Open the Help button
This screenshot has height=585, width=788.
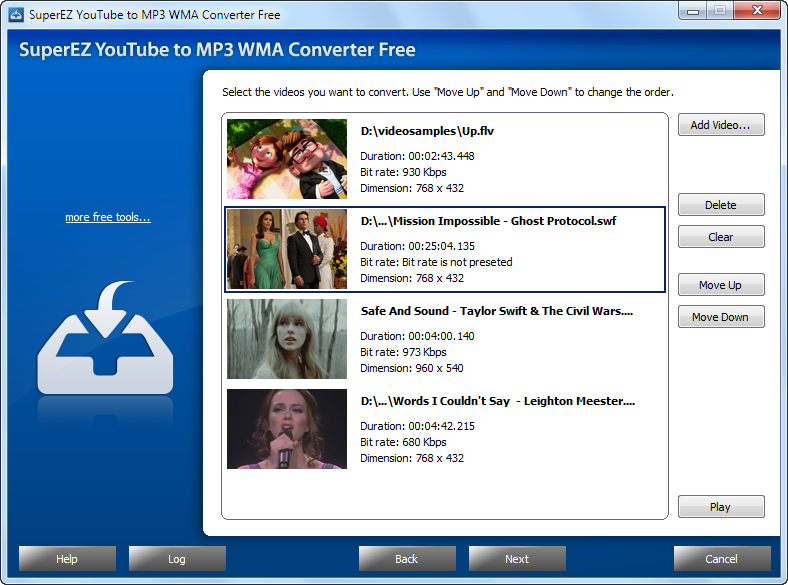tap(67, 558)
